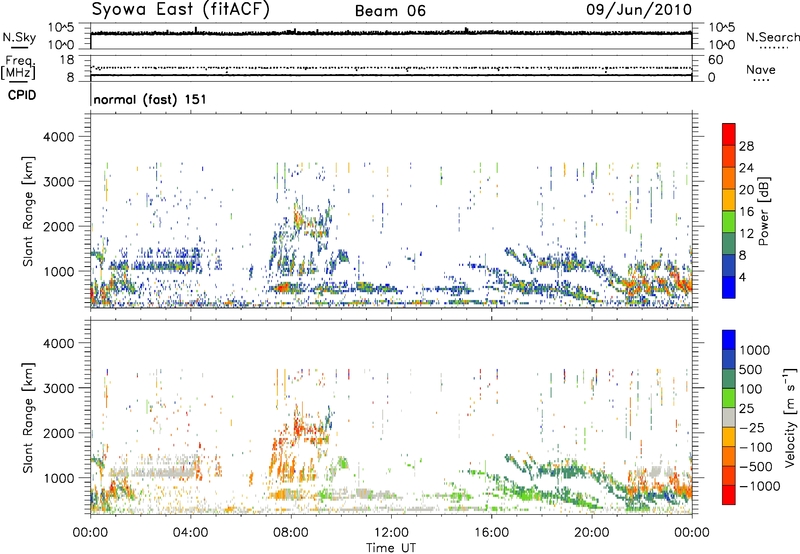
Task: Click the velocity panel 'Slant Range [km]' label
Action: pos(28,417)
